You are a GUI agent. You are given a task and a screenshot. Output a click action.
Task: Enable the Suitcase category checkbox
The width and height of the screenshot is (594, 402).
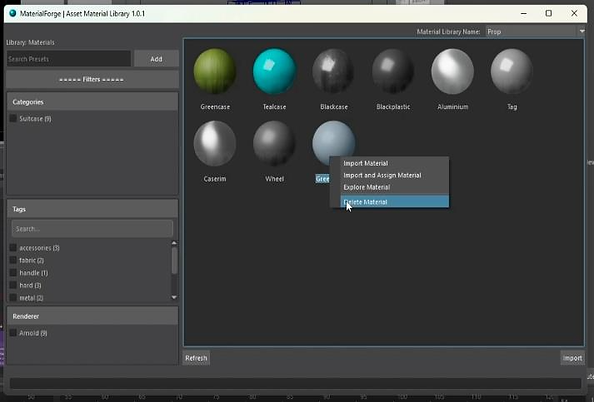pyautogui.click(x=13, y=119)
